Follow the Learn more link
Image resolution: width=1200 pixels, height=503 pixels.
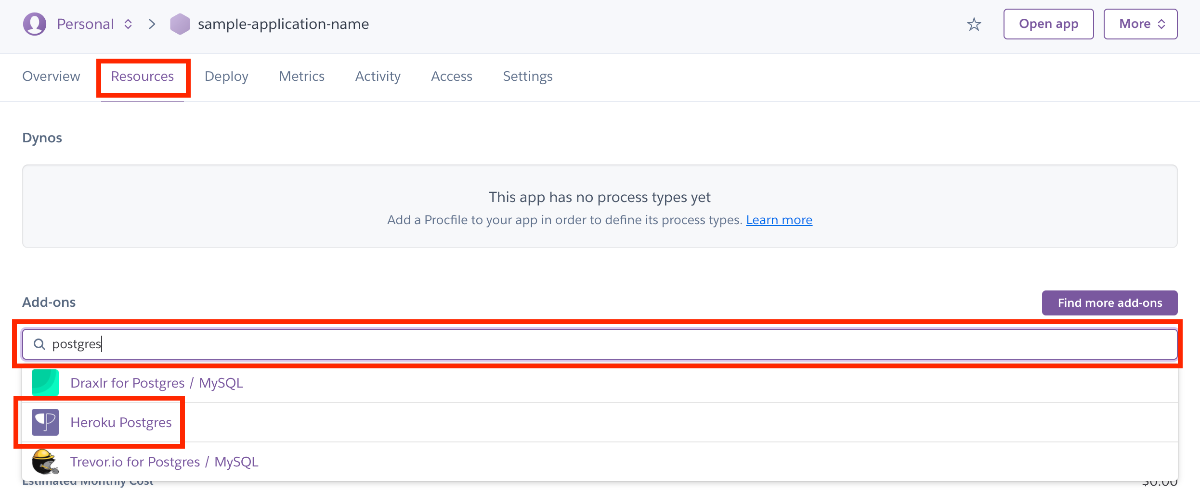[x=779, y=220]
